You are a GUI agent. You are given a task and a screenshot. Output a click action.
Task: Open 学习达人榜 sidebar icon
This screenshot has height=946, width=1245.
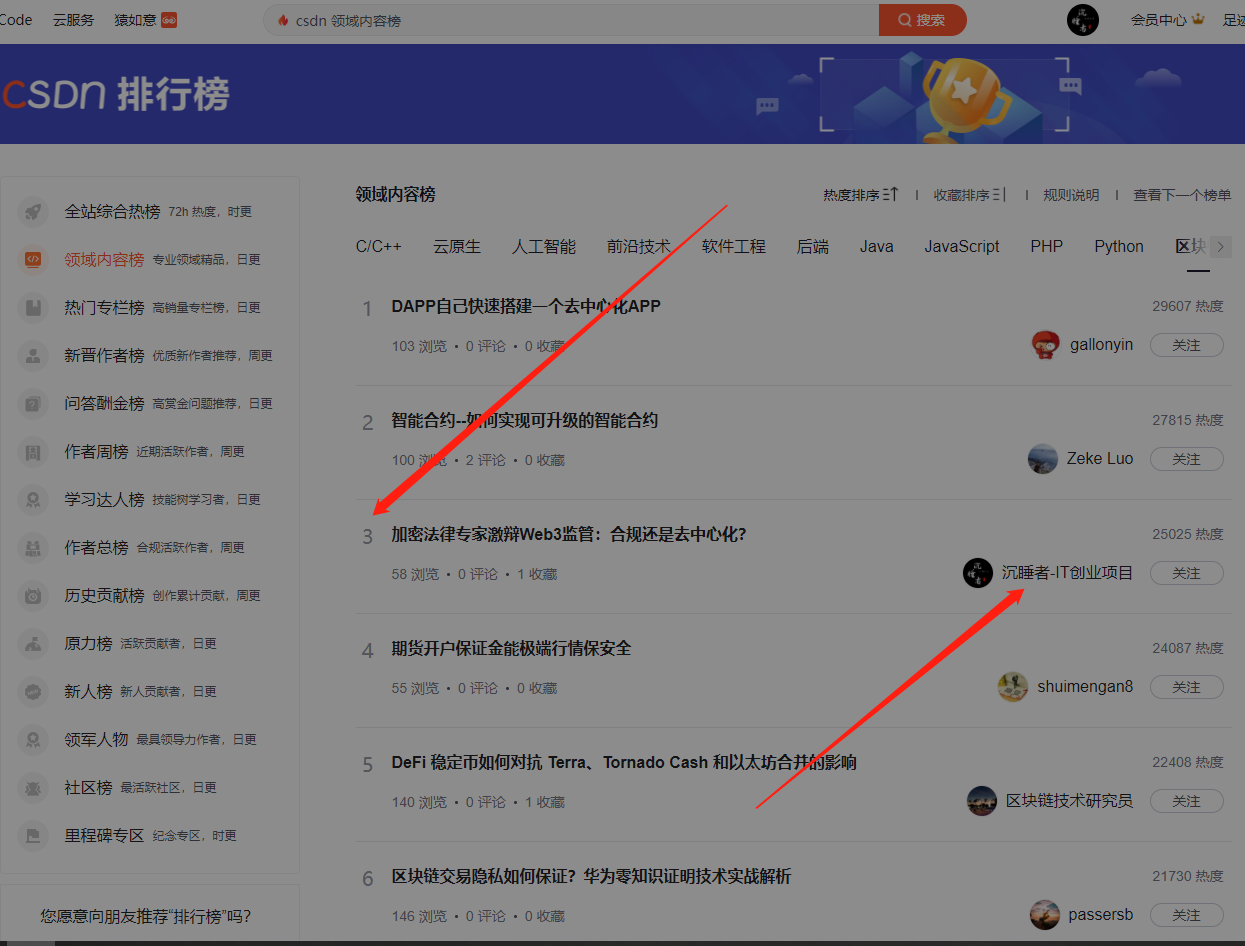[33, 500]
